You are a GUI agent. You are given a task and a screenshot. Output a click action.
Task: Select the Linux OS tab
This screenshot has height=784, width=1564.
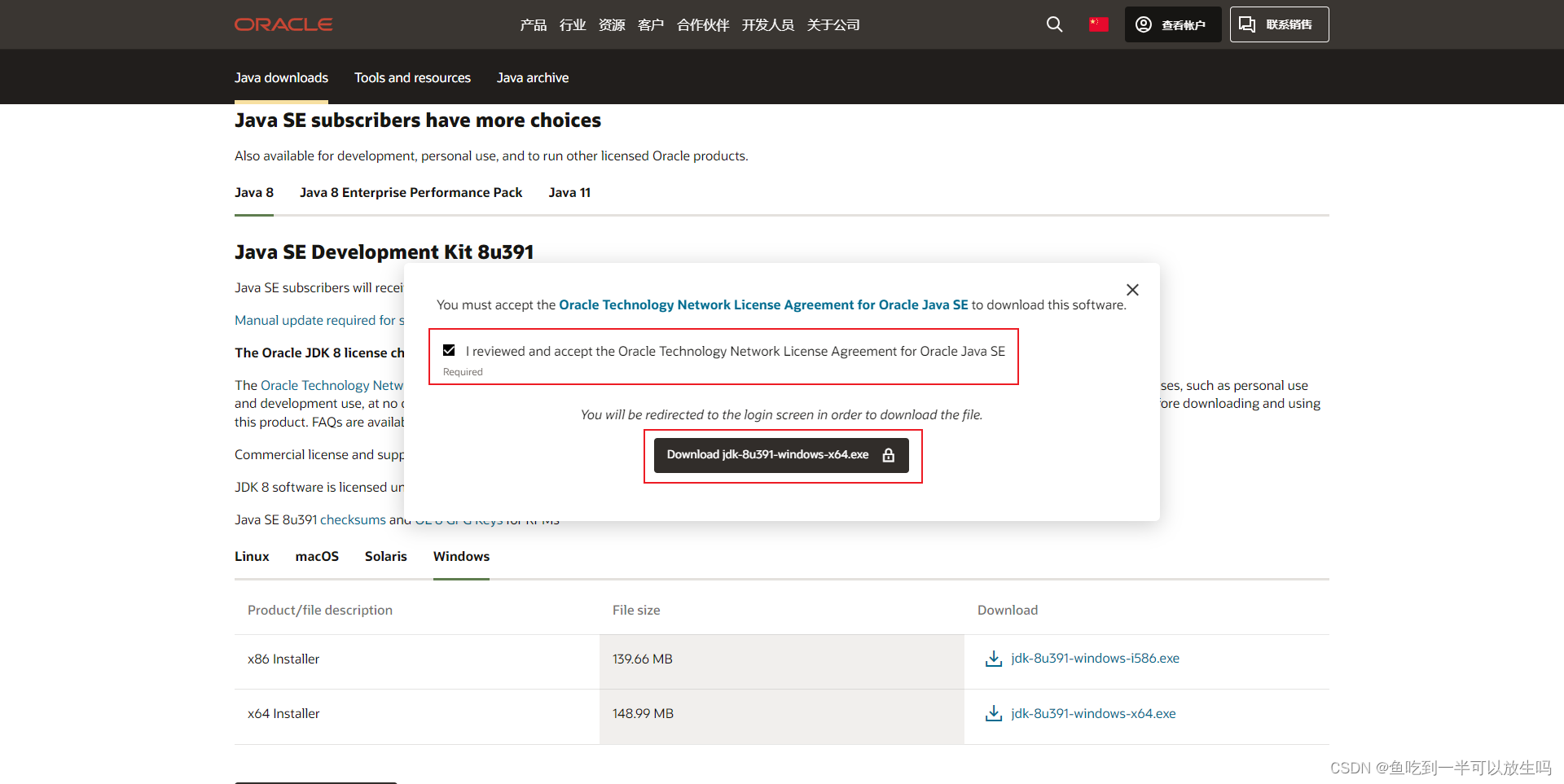point(252,557)
